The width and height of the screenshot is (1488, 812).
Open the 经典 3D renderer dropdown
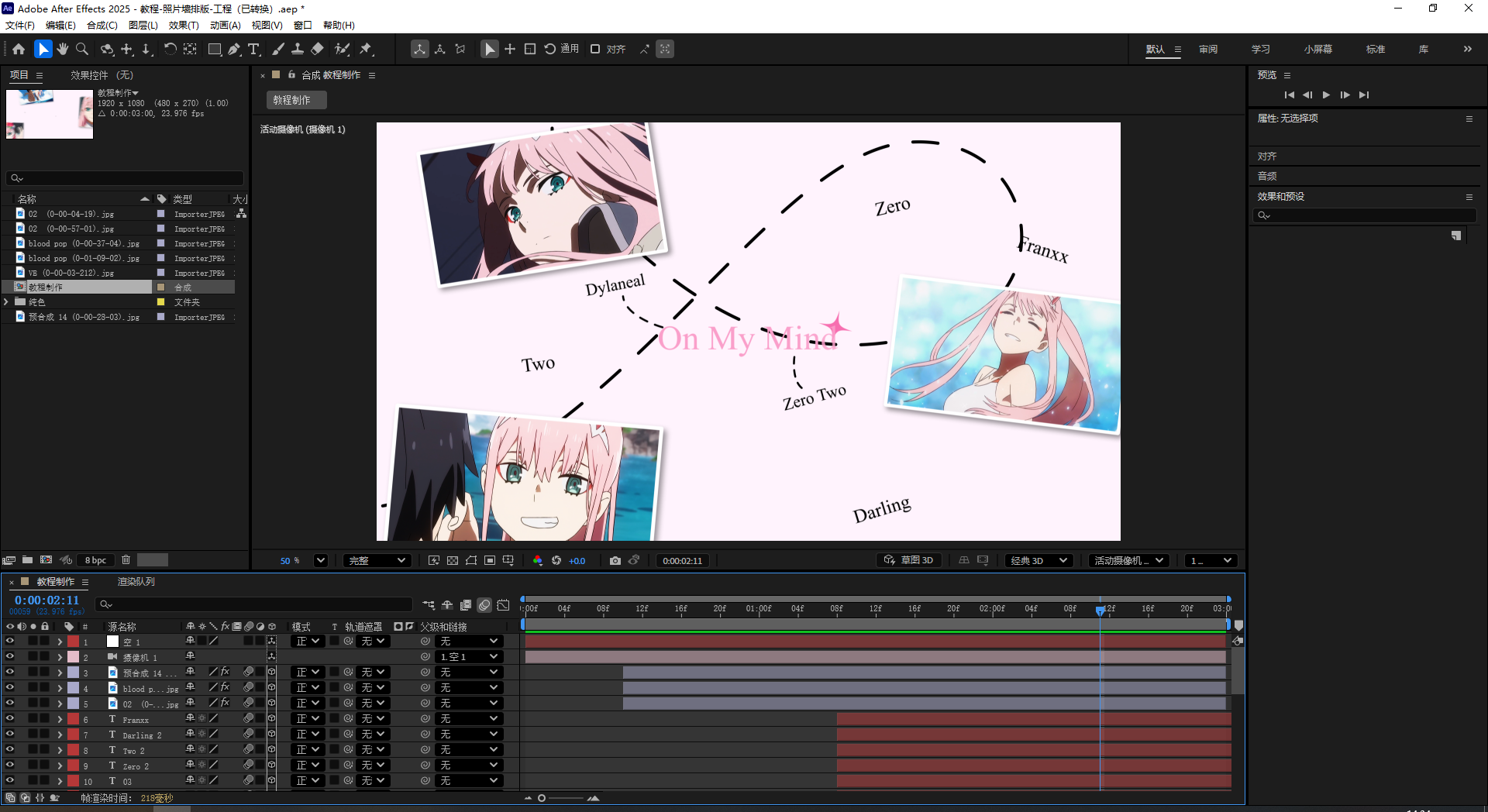(1038, 560)
